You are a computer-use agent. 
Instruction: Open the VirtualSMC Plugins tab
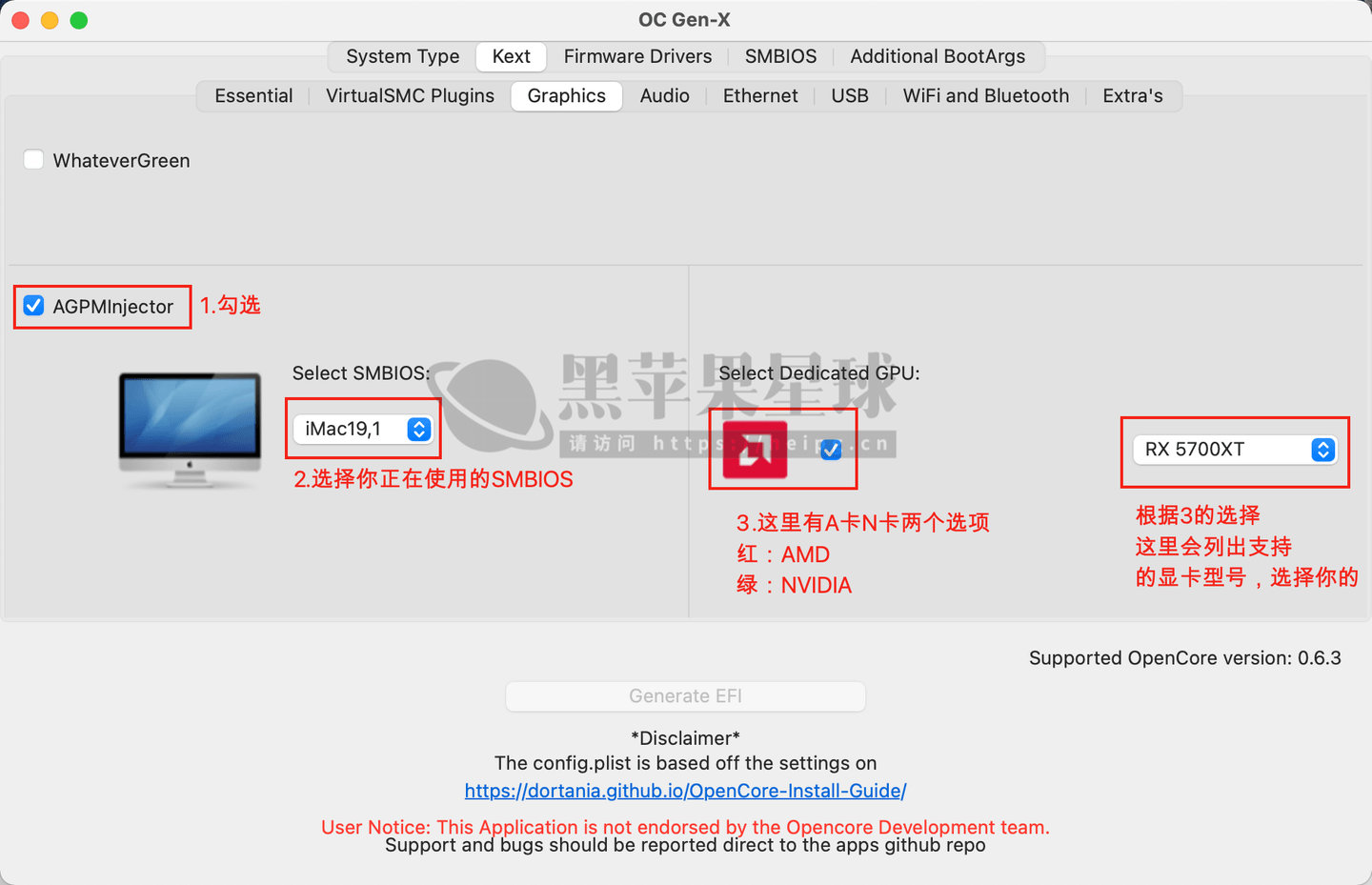[410, 96]
